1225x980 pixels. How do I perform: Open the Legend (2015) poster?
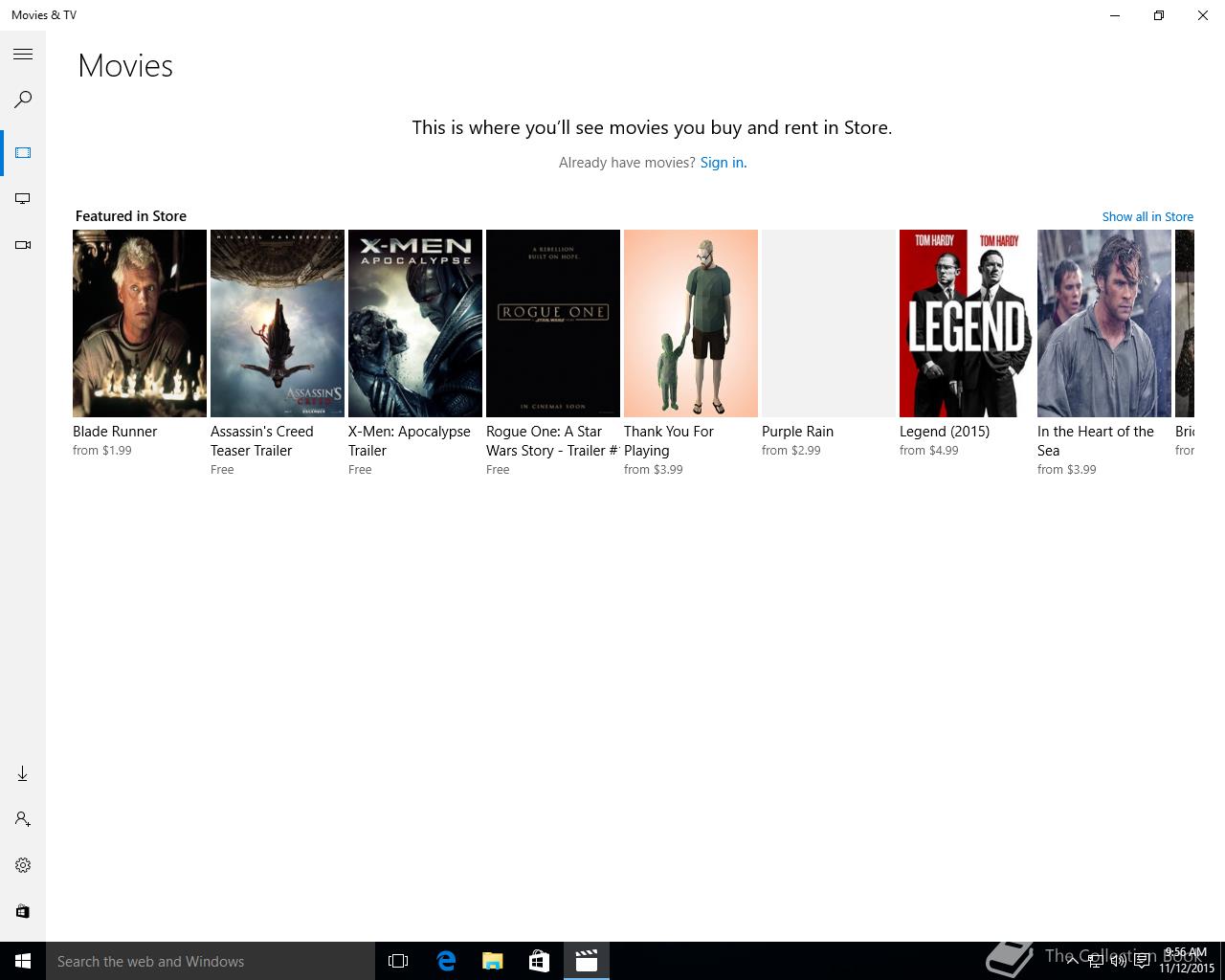967,323
